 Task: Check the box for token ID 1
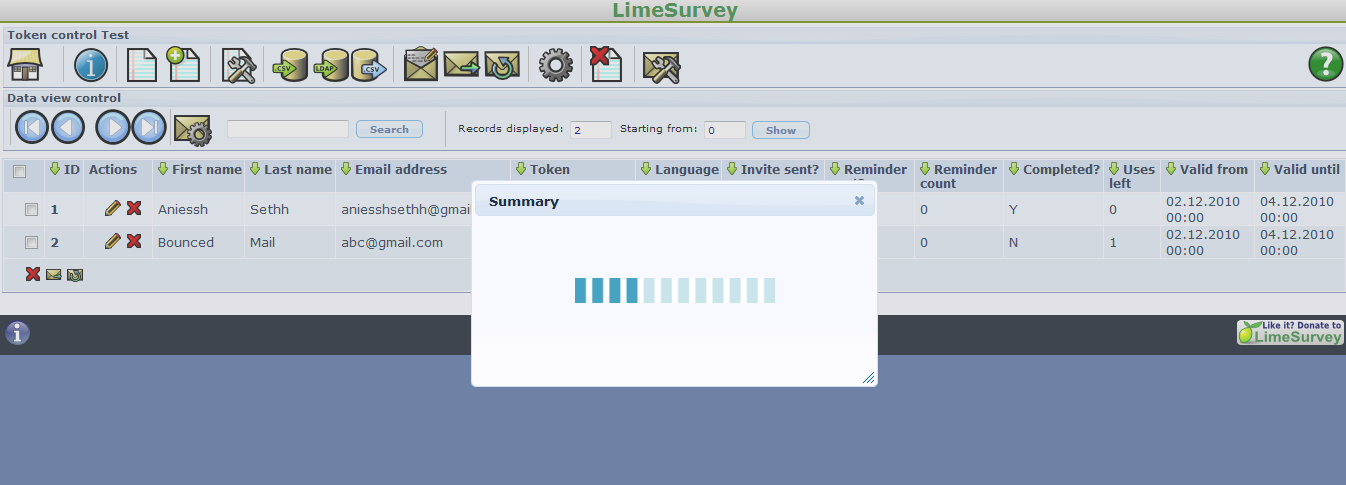click(x=31, y=210)
